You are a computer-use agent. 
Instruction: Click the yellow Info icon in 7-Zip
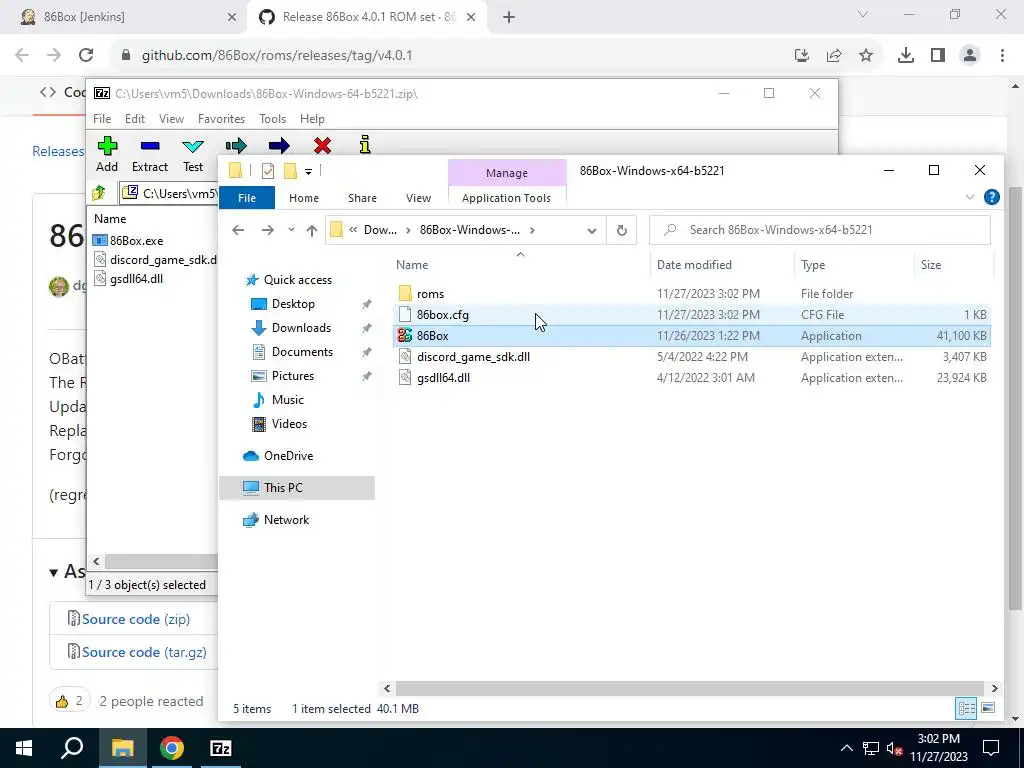click(365, 144)
